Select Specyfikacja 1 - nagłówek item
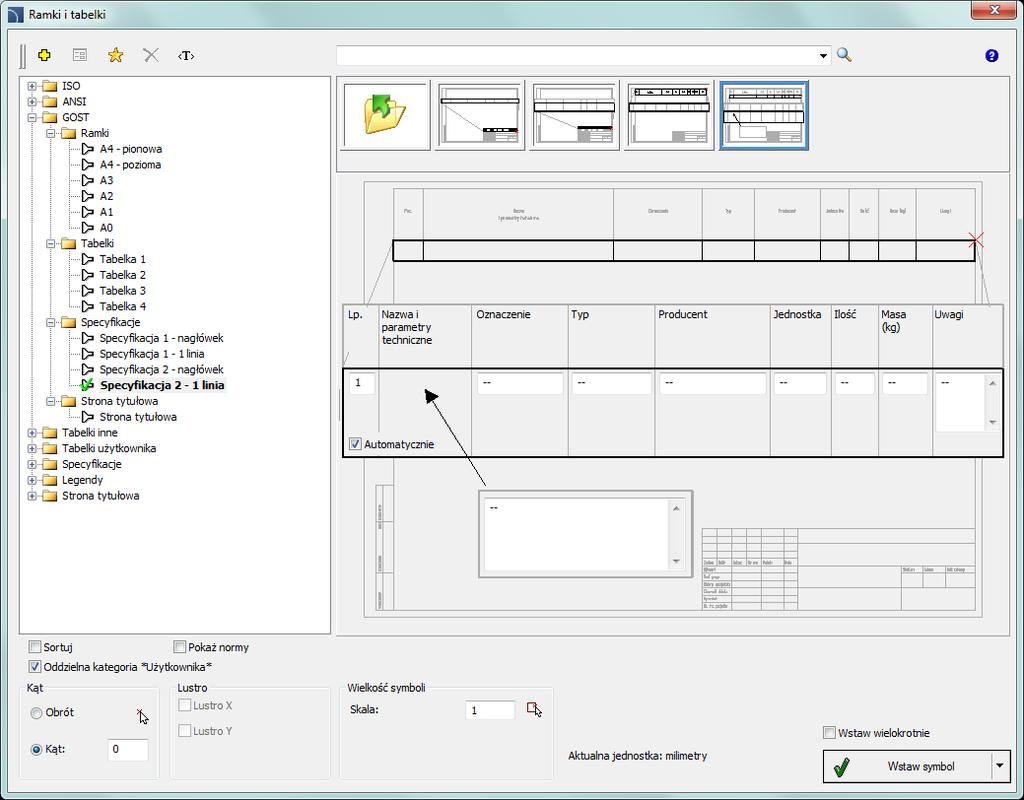The height and width of the screenshot is (800, 1024). 161,338
